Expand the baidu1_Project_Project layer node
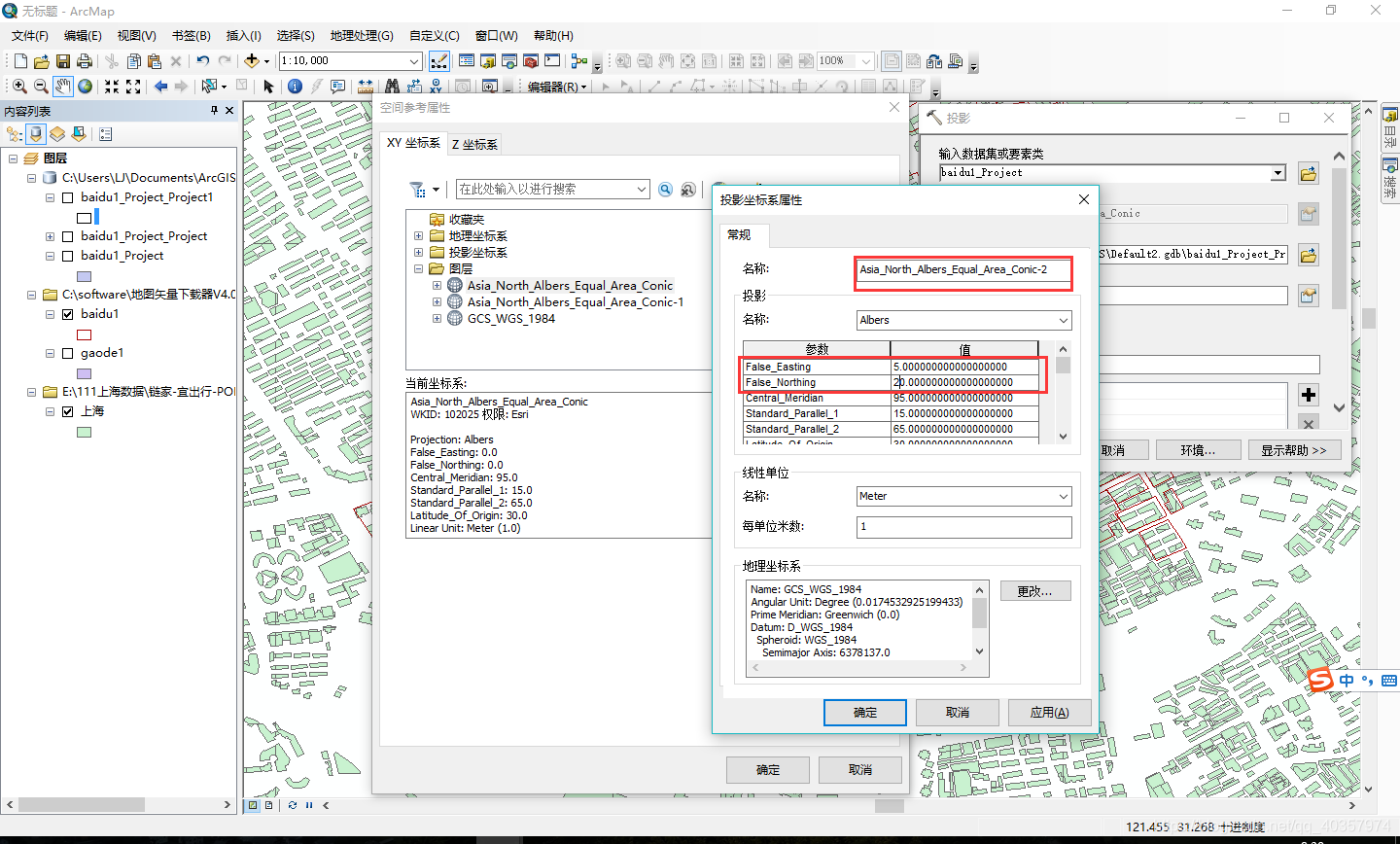 (50, 236)
